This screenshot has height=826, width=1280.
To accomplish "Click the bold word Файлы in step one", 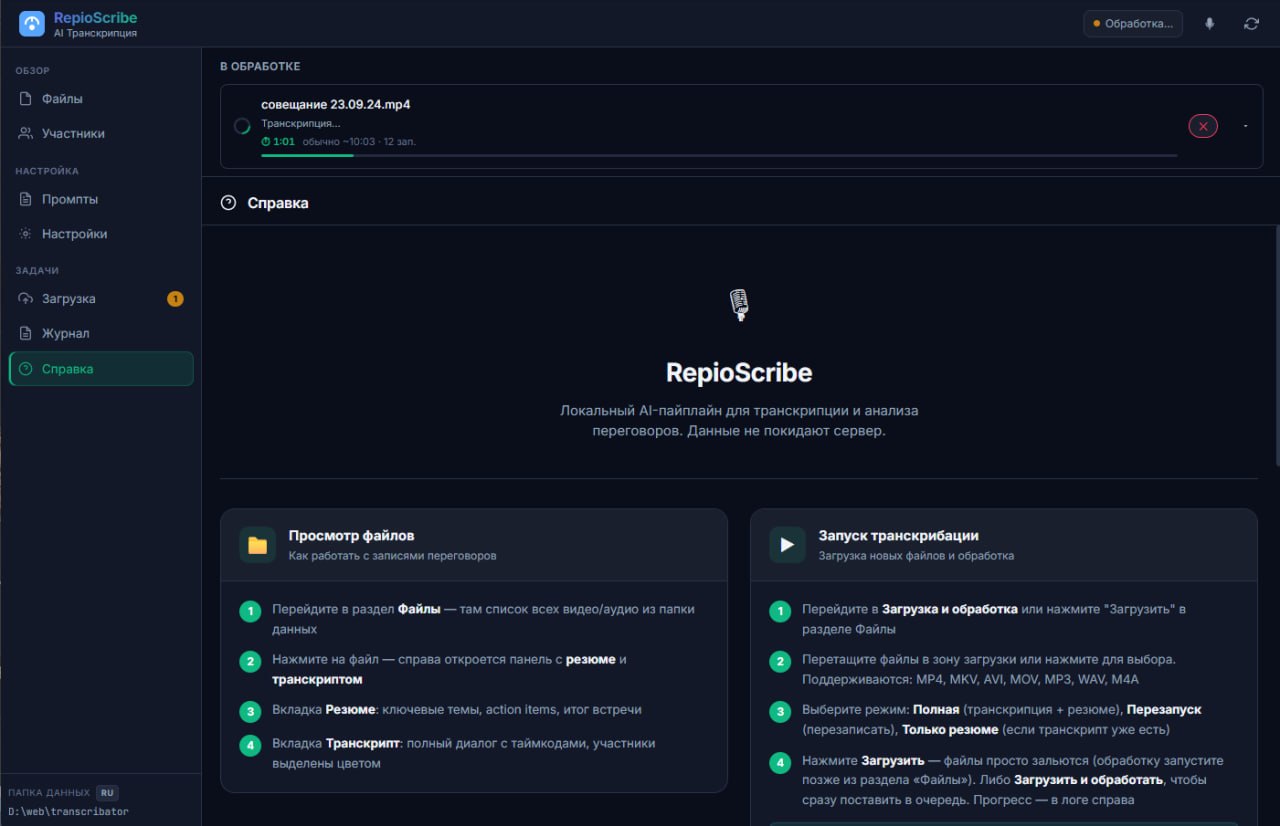I will 419,609.
